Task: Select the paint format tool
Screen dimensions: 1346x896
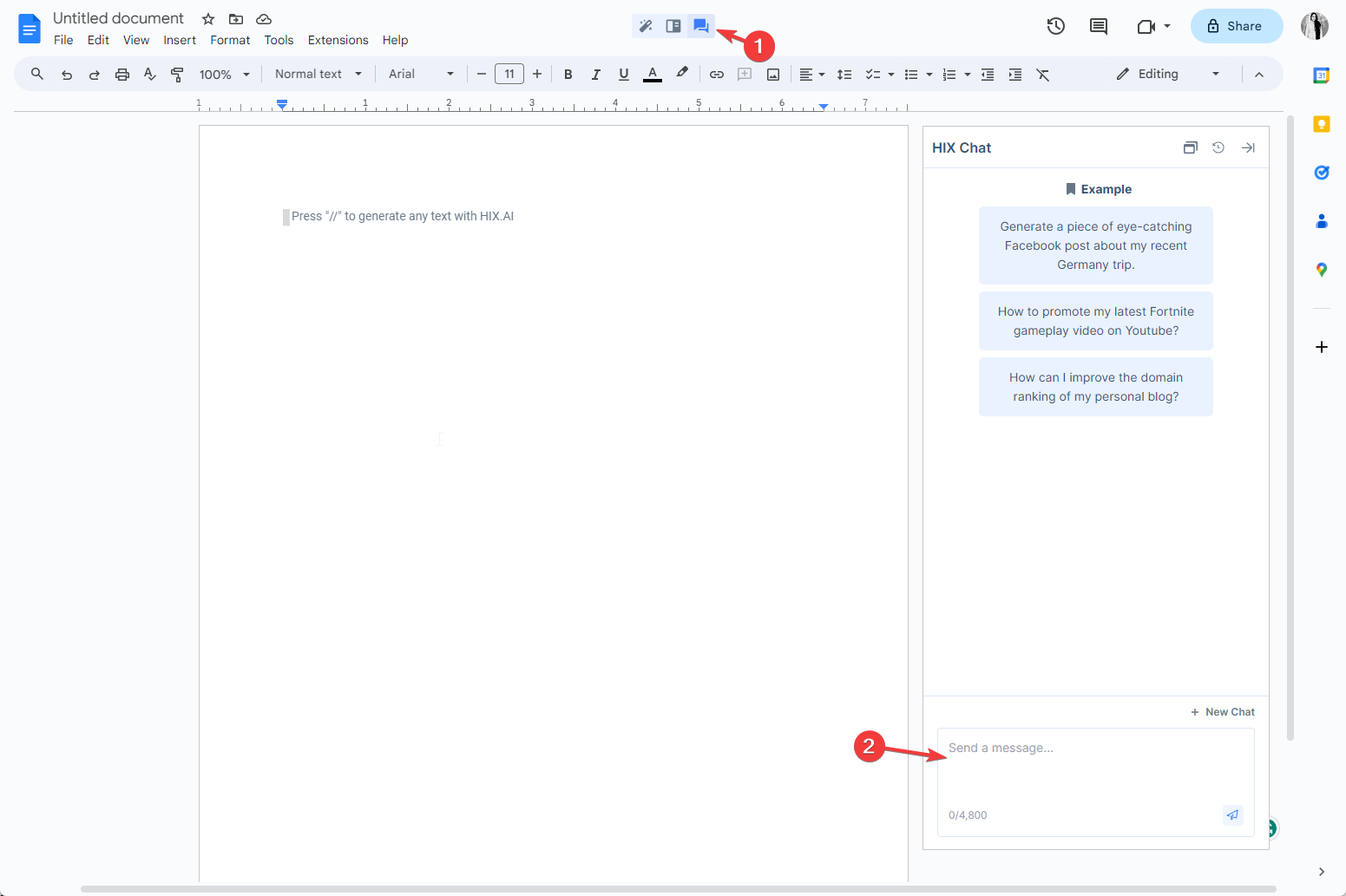Action: pos(177,75)
